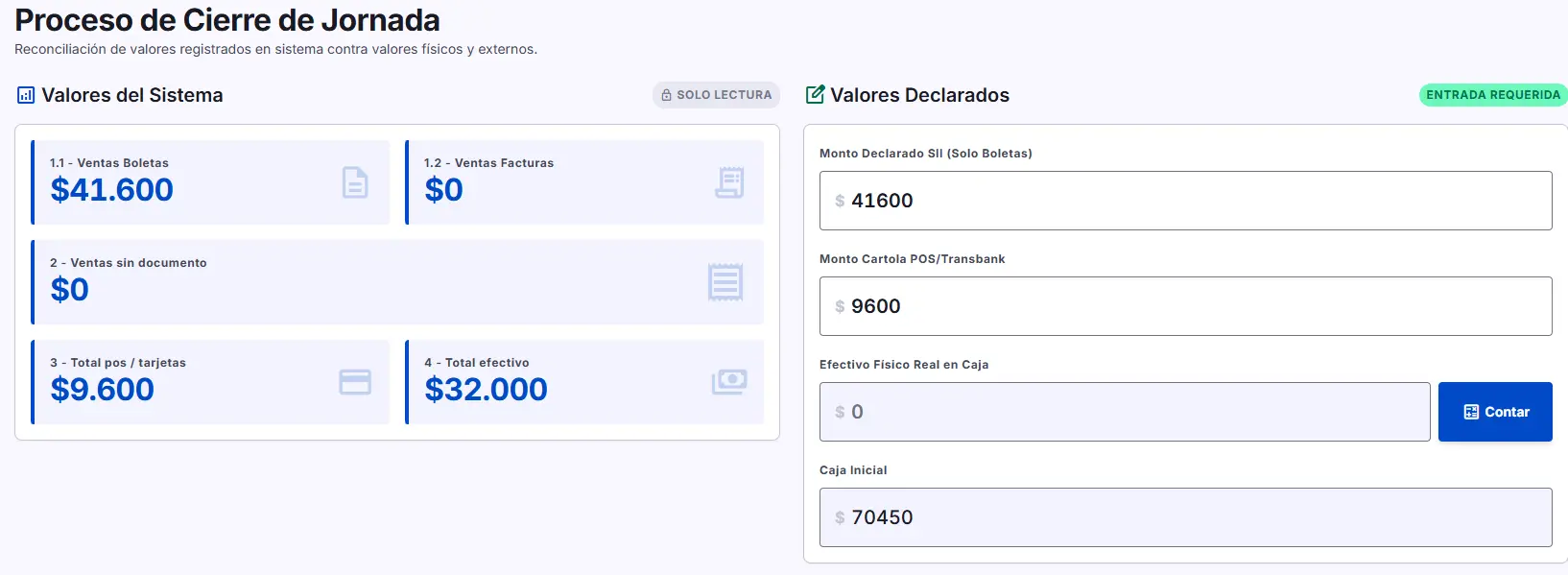Click the Proceso de Cierre de Jornada heading
Viewport: 1568px width, 575px height.
pyautogui.click(x=227, y=20)
